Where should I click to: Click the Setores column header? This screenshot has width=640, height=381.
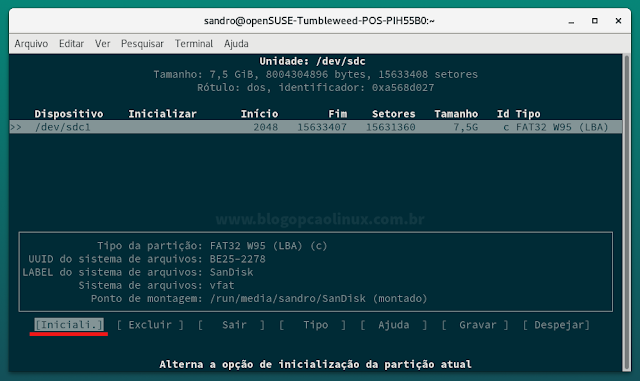[393, 114]
